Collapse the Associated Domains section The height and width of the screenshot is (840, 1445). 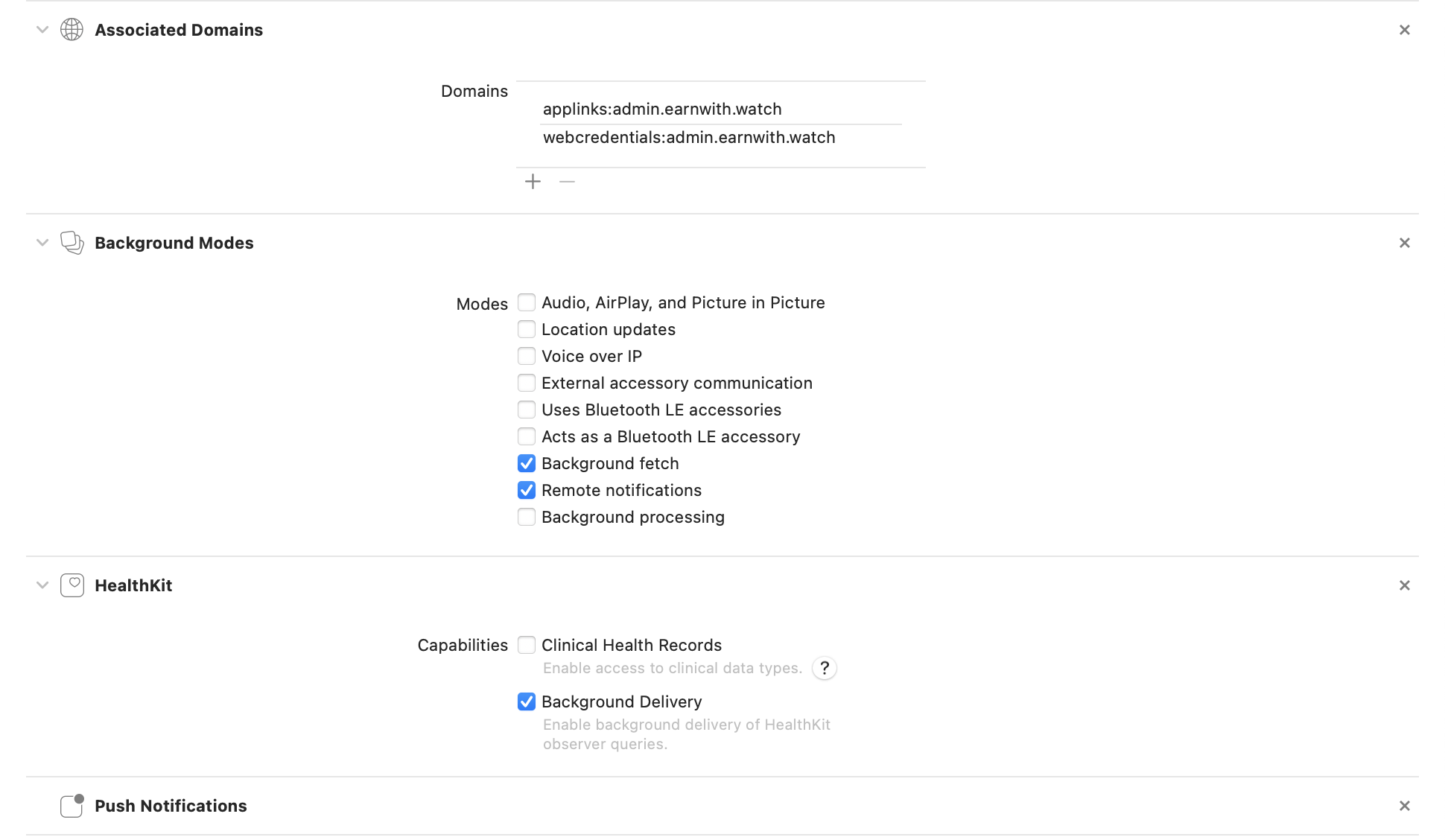[x=42, y=30]
